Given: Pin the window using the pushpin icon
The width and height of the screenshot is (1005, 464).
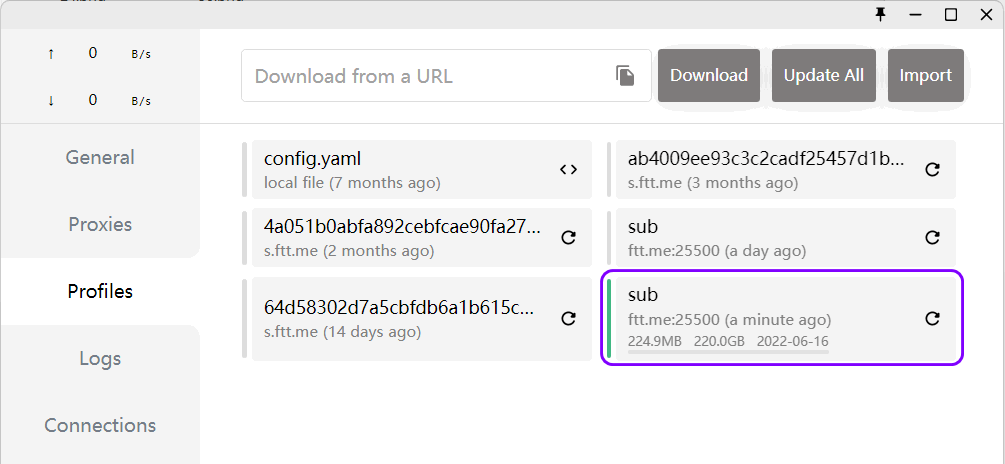Looking at the screenshot, I should coord(880,14).
